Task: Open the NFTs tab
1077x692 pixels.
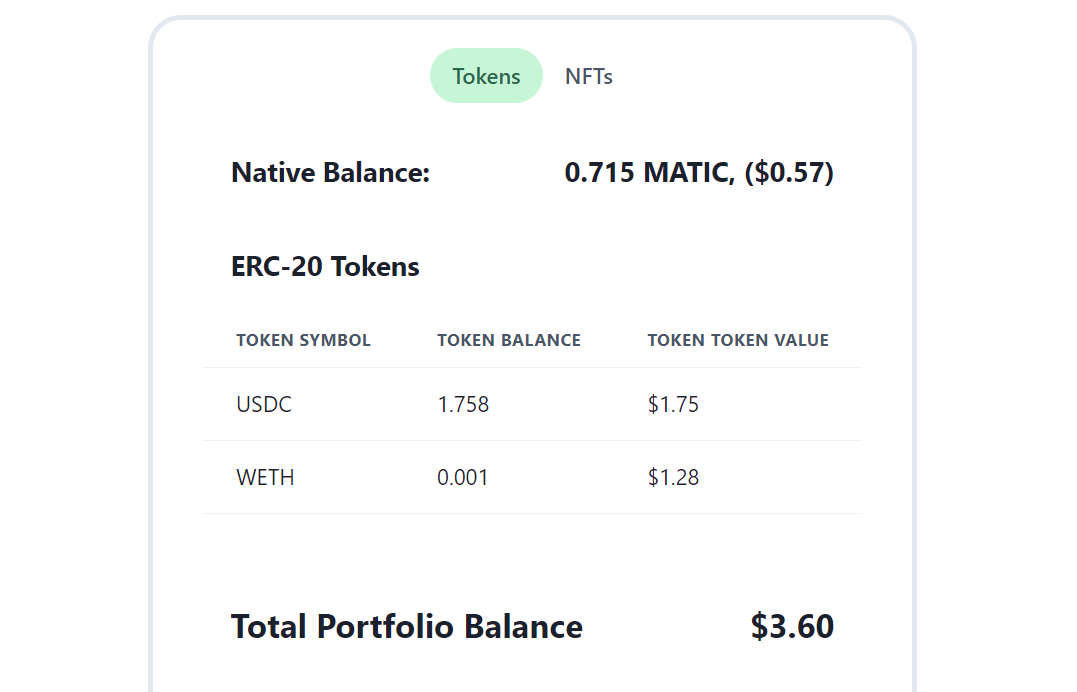Action: click(589, 75)
